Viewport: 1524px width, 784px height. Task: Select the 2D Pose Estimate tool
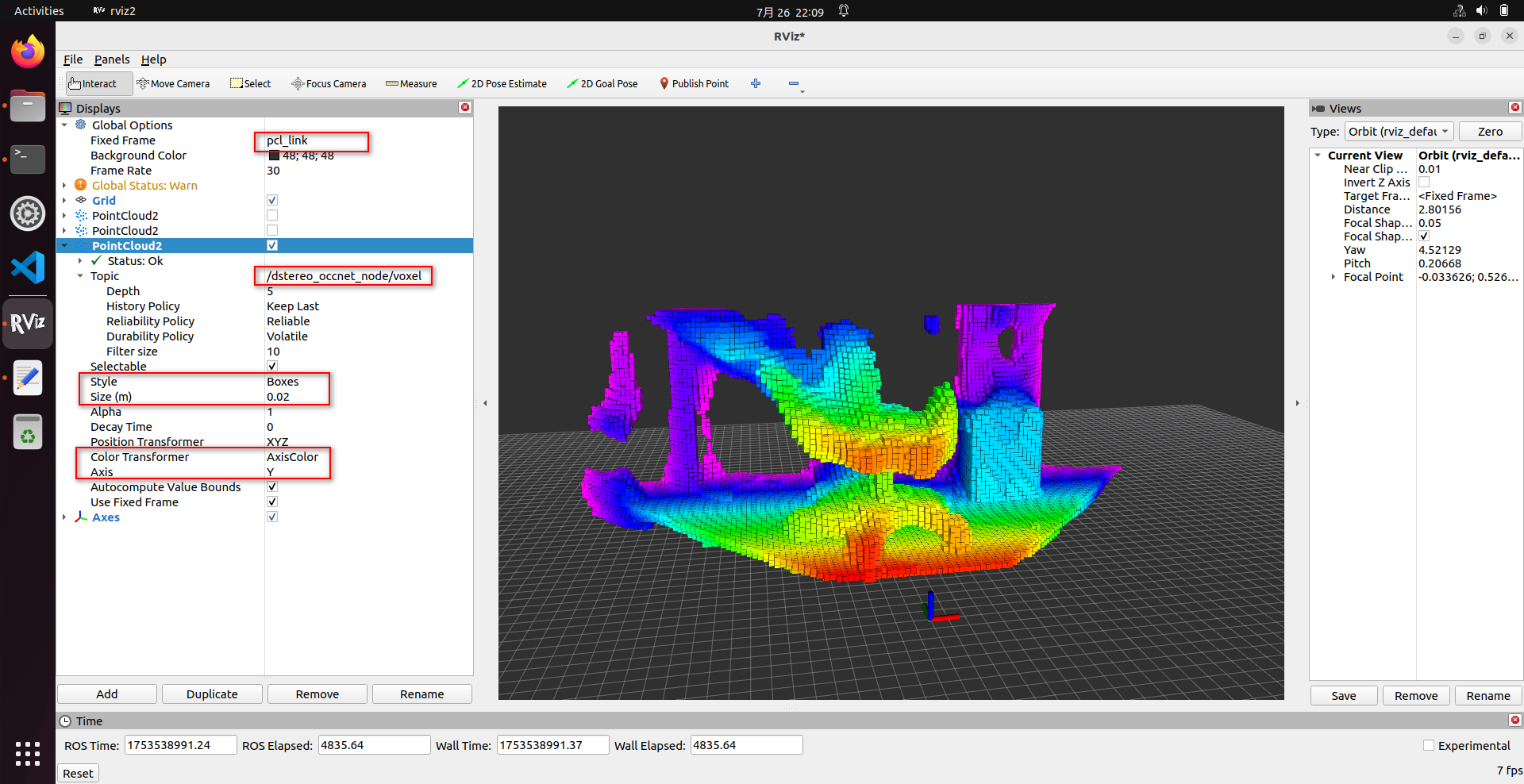tap(502, 83)
